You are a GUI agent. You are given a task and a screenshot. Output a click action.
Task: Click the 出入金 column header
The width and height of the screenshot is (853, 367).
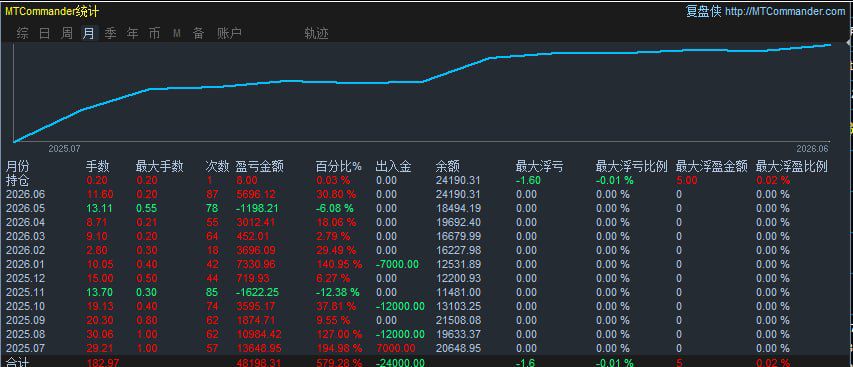393,166
